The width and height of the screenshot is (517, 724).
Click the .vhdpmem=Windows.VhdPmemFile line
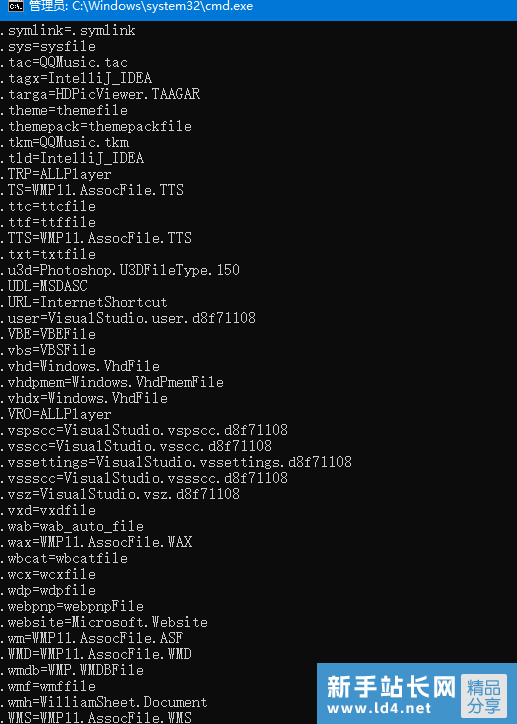click(x=112, y=382)
